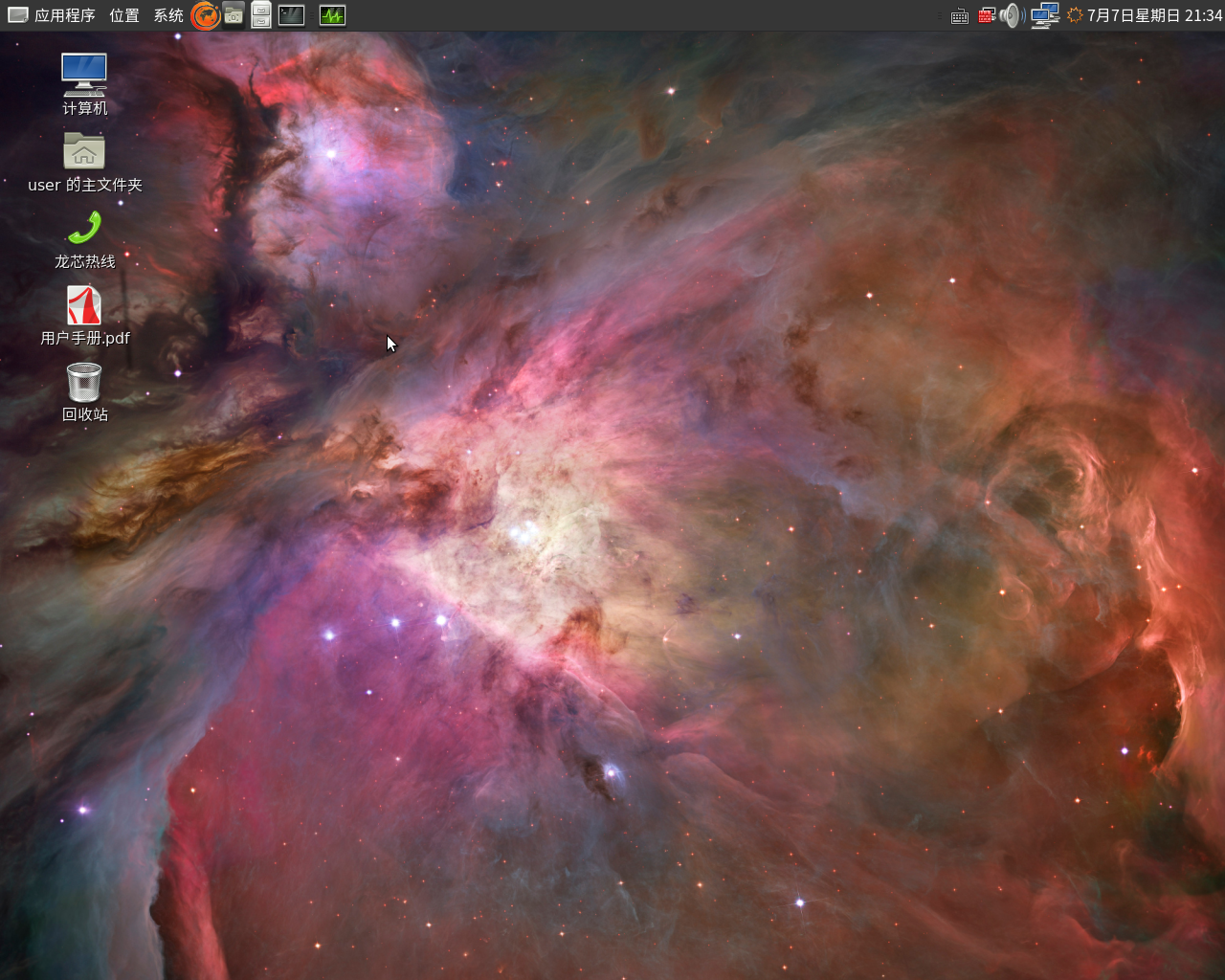Select the 用户手册.pdf file icon
Screen dimensions: 1225x980
pyautogui.click(x=84, y=316)
